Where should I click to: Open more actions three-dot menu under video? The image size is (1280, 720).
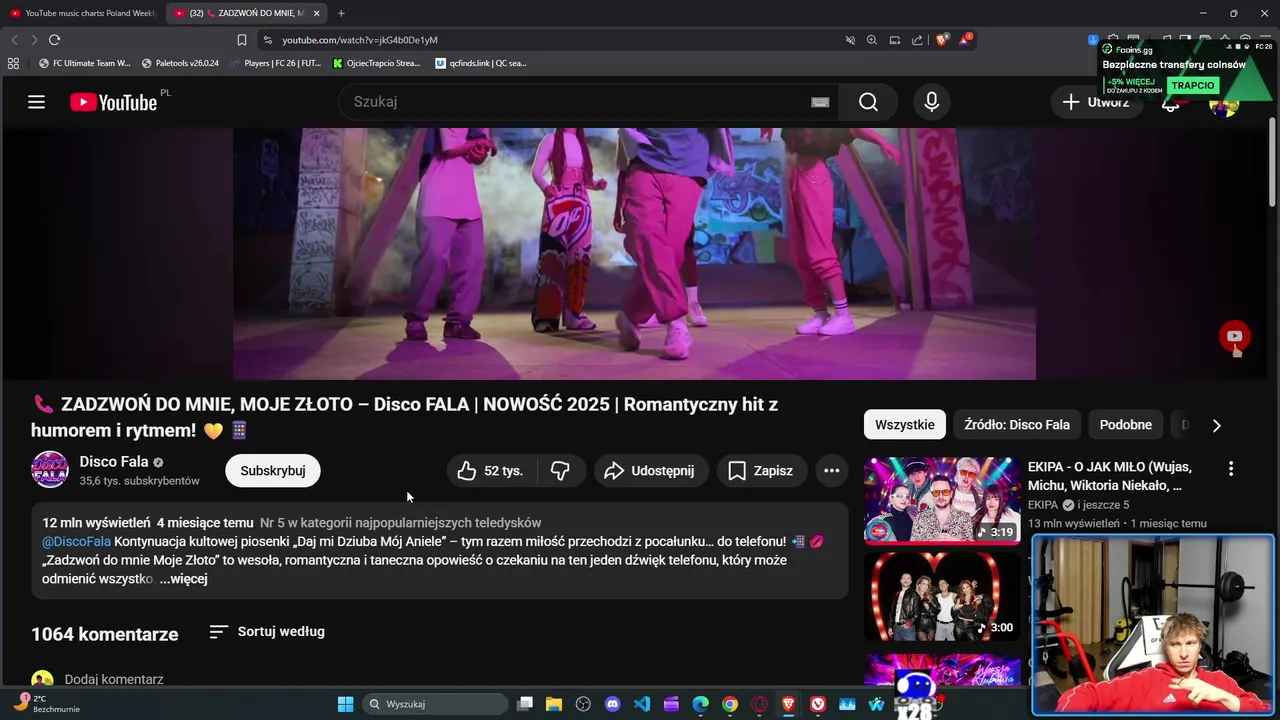click(x=832, y=471)
